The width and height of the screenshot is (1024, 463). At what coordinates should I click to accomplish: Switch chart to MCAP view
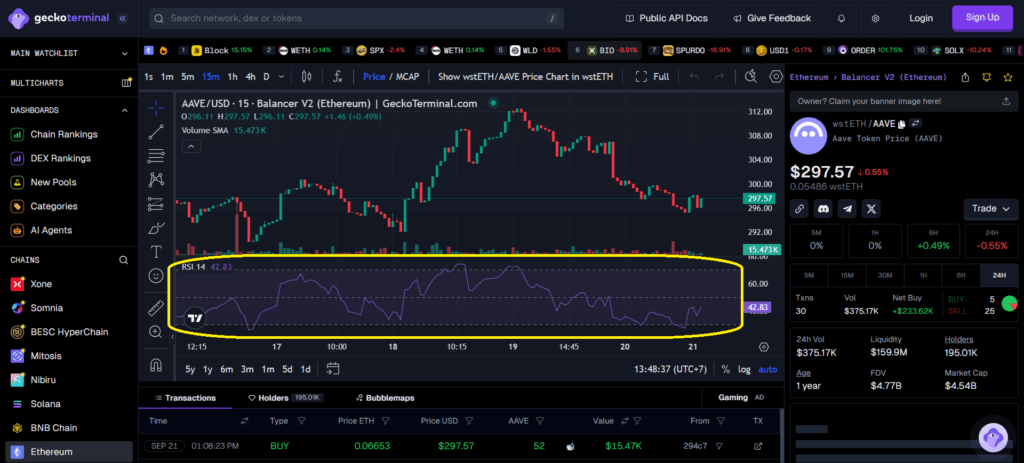(405, 76)
